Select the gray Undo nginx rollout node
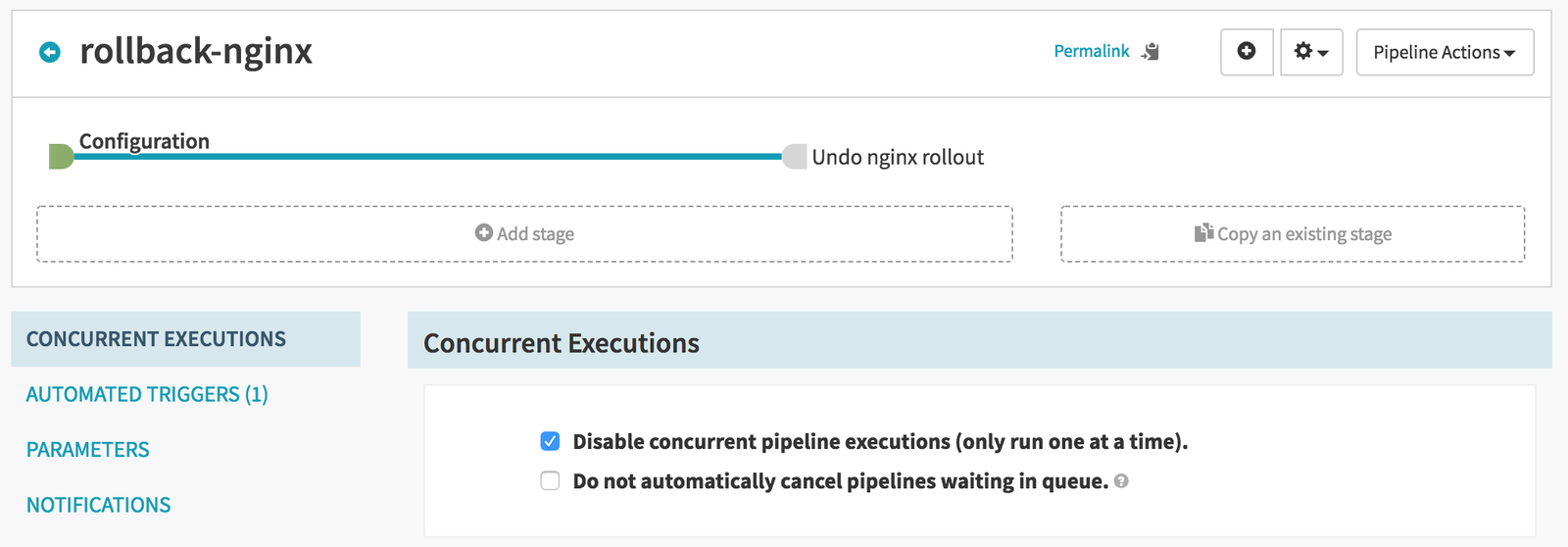This screenshot has height=547, width=1568. pos(795,157)
